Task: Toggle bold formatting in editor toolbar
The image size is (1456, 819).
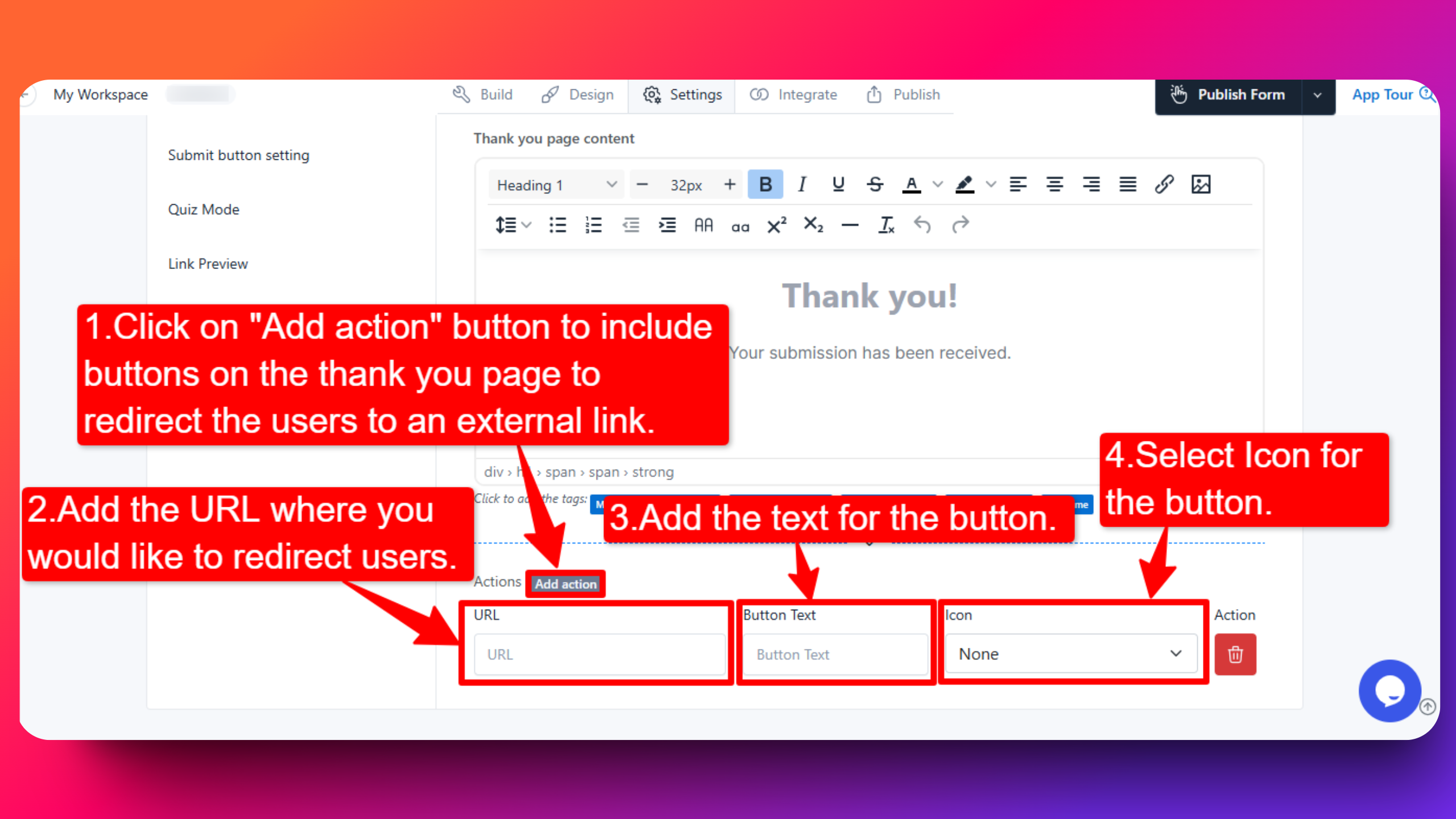Action: point(765,184)
